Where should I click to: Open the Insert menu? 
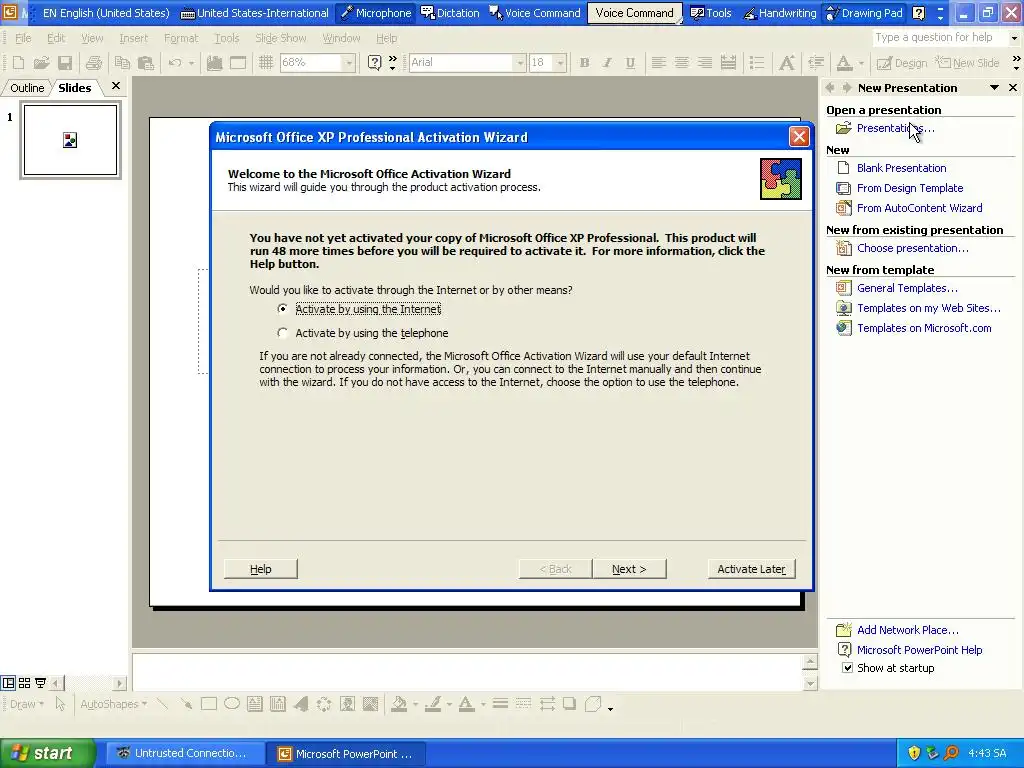click(133, 39)
